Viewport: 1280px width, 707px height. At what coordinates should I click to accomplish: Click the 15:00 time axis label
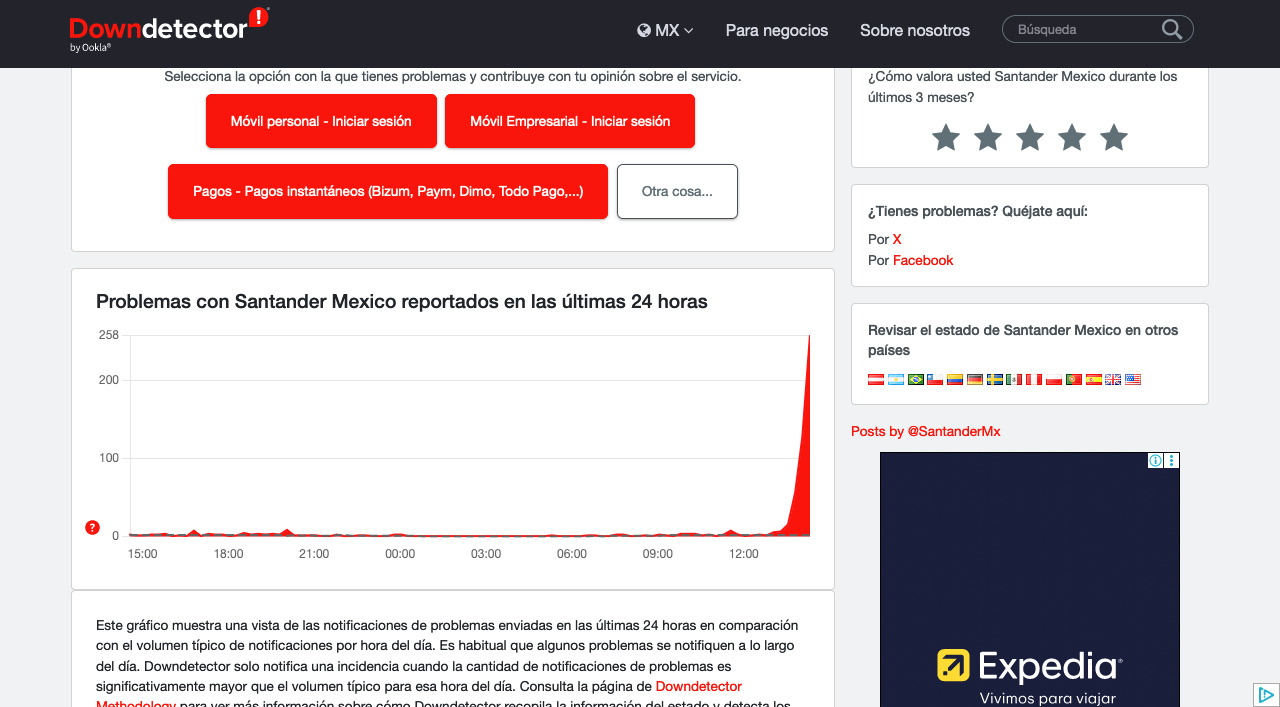tap(142, 554)
